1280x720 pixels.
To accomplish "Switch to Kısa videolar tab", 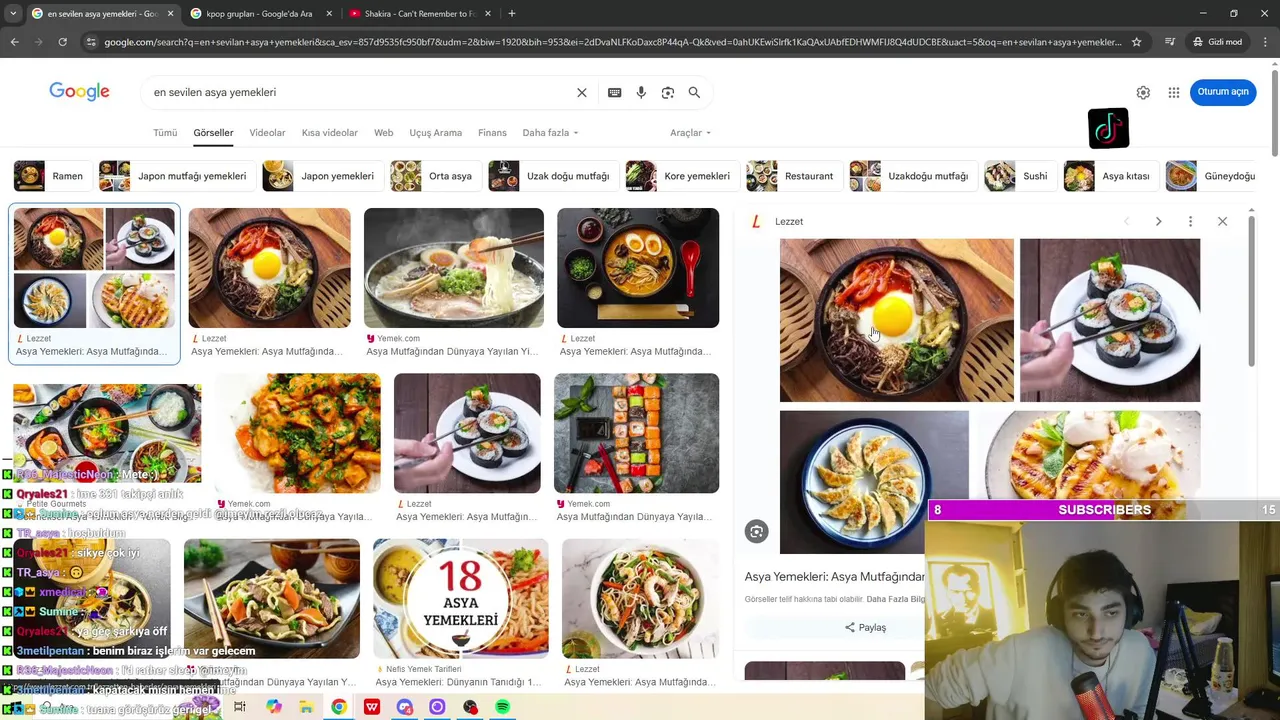I will pyautogui.click(x=330, y=133).
